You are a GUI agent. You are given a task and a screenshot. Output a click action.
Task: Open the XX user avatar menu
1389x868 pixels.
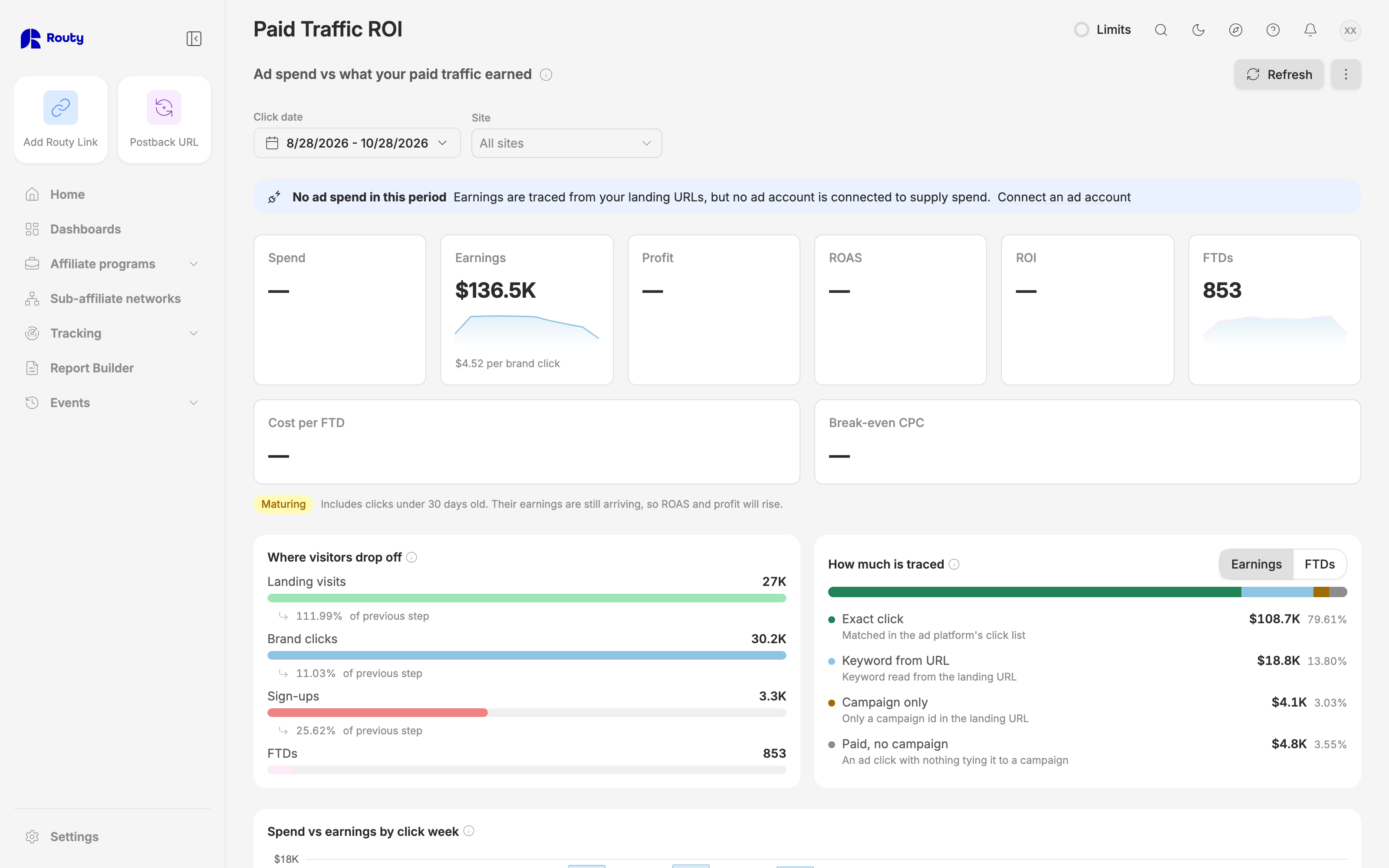pos(1350,30)
